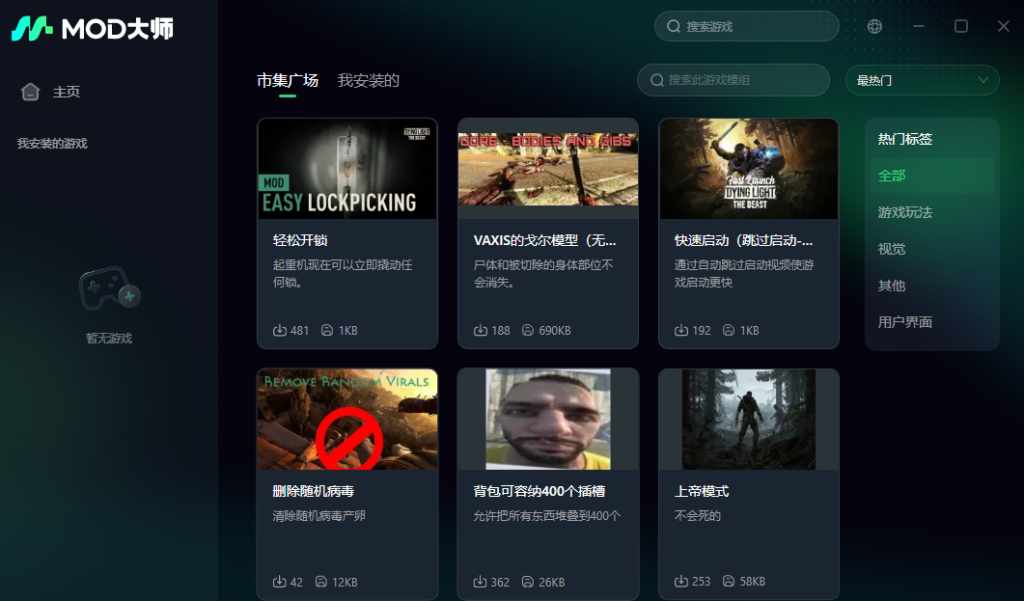
Task: Click the download count 253
Action: point(701,581)
